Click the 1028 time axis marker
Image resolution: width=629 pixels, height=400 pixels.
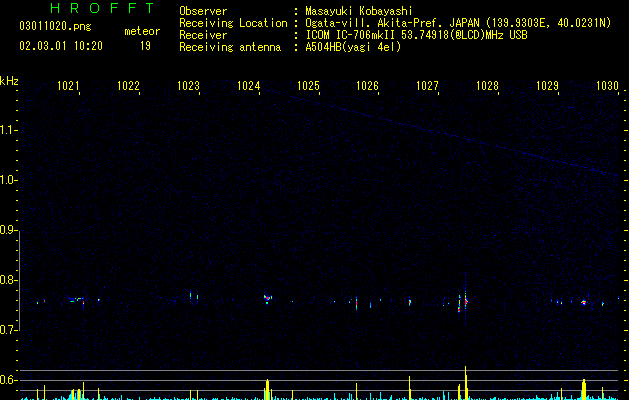pyautogui.click(x=487, y=86)
